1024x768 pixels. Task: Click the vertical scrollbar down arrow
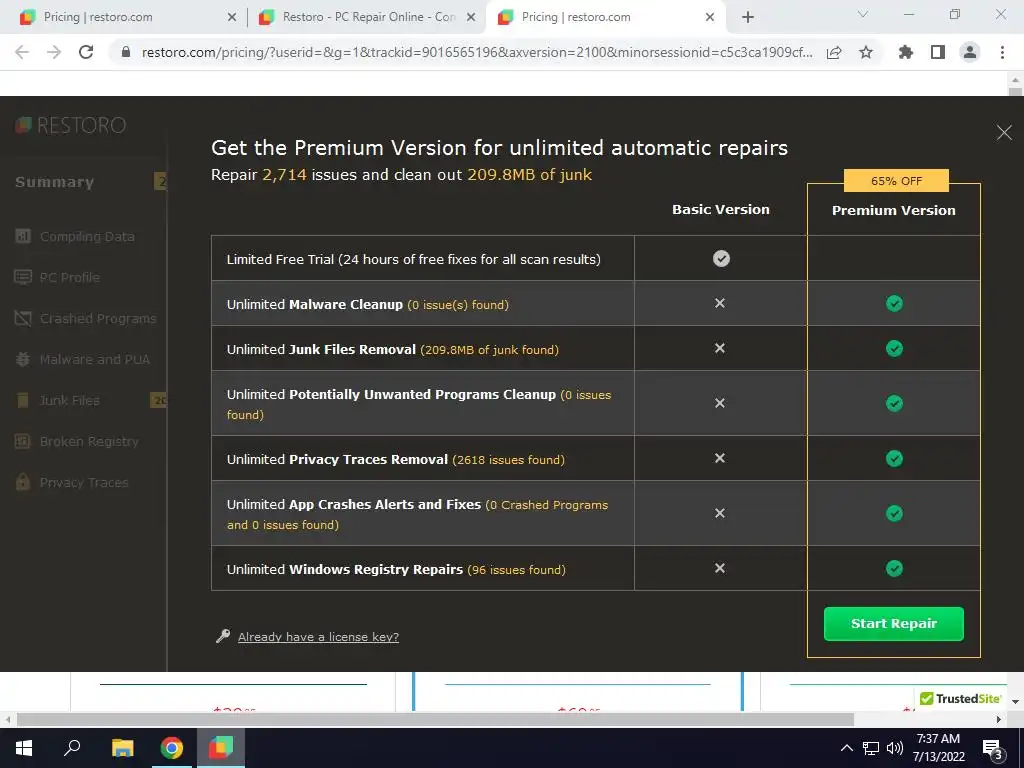click(1016, 702)
